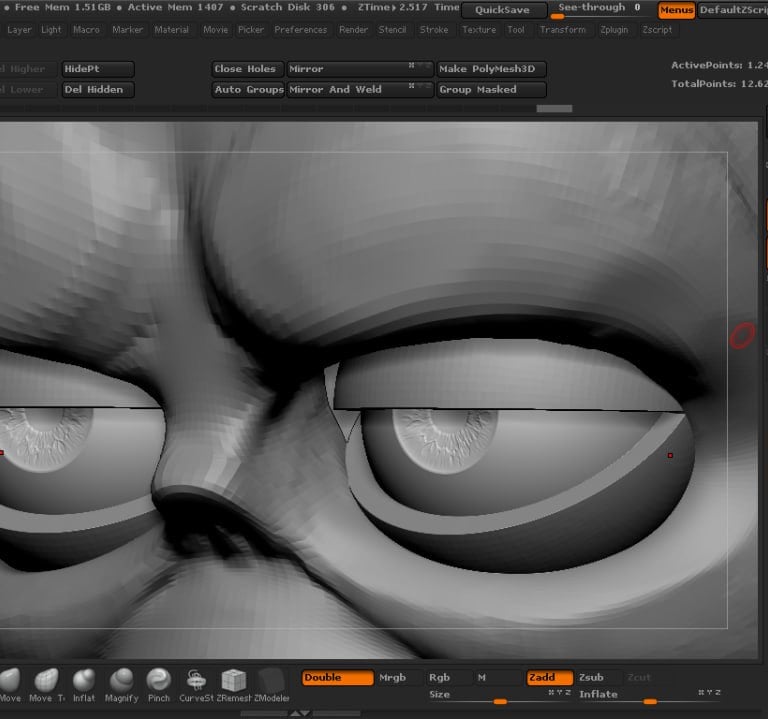Open the Layer menu

pyautogui.click(x=19, y=30)
